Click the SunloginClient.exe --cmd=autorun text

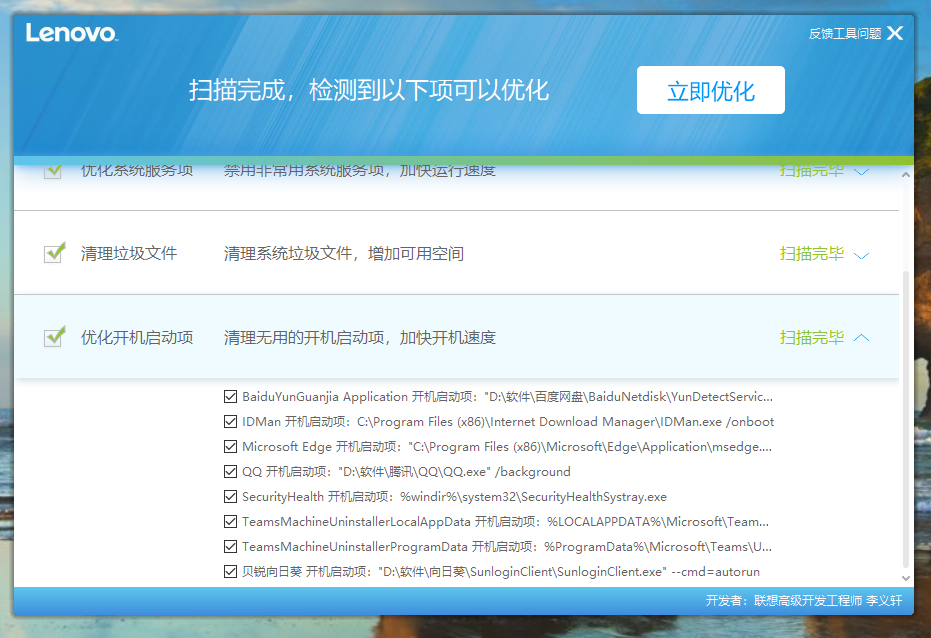tap(569, 571)
